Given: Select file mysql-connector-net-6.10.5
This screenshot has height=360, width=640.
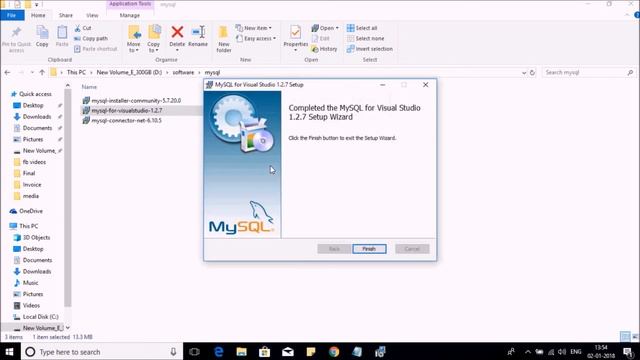Looking at the screenshot, I should pos(122,120).
